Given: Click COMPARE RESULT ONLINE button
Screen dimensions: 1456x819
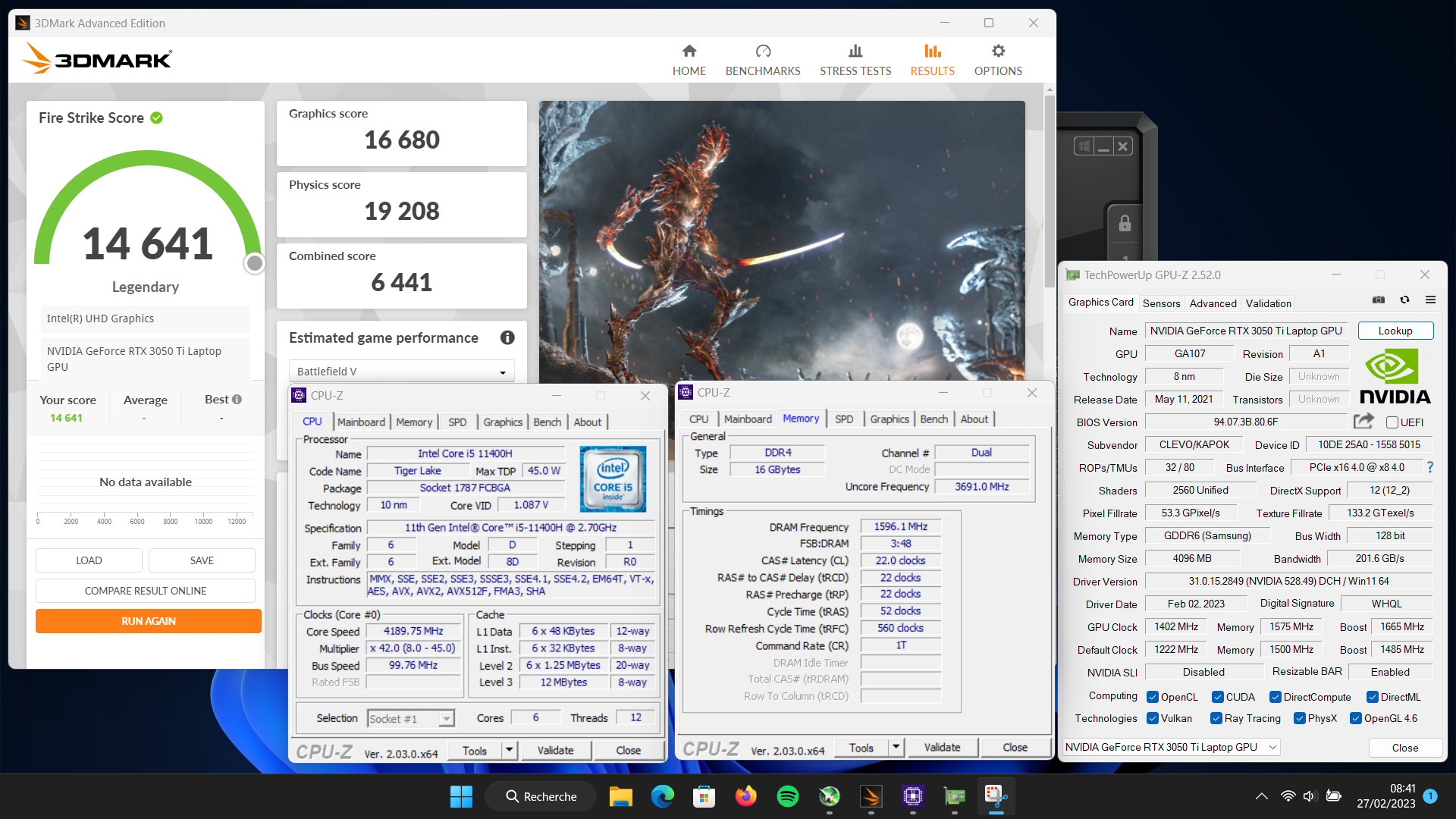Looking at the screenshot, I should pos(146,591).
